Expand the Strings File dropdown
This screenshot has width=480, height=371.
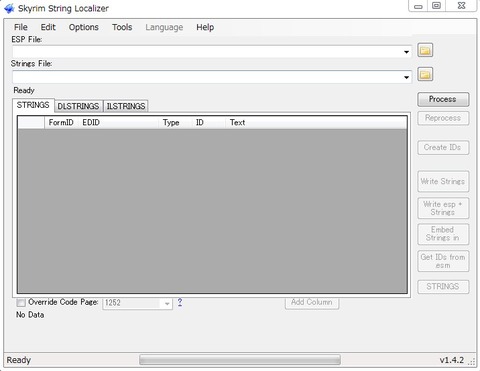click(406, 77)
